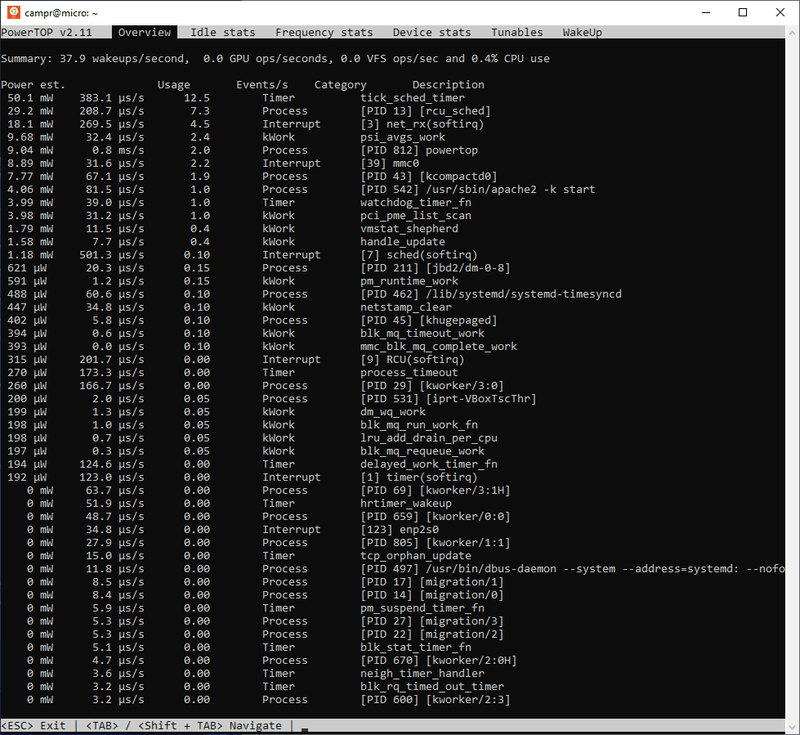Viewport: 800px width, 735px height.
Task: Open the Frequency stats tab
Action: pyautogui.click(x=324, y=32)
